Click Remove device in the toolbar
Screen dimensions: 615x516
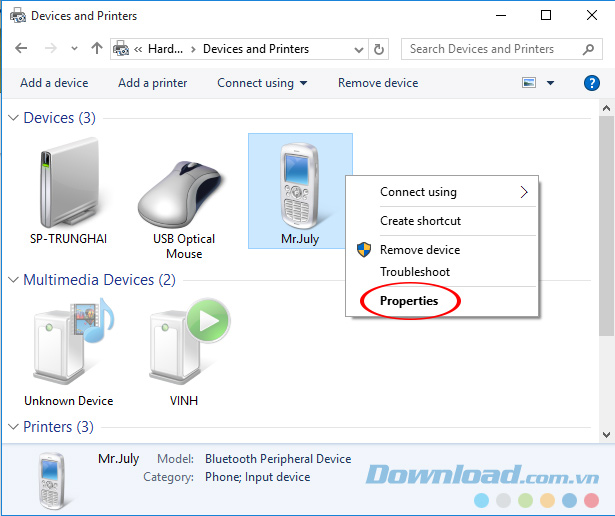pyautogui.click(x=378, y=83)
